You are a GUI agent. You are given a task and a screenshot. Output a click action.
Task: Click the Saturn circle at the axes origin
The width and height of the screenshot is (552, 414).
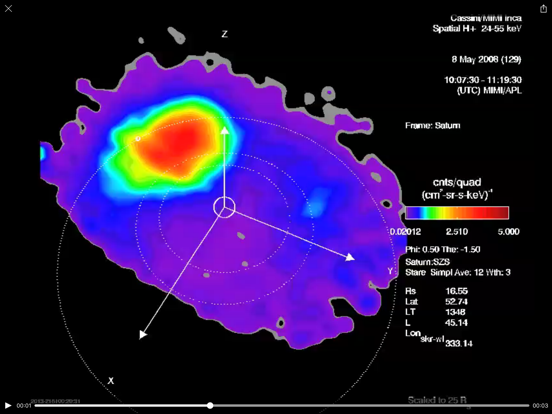coord(224,208)
